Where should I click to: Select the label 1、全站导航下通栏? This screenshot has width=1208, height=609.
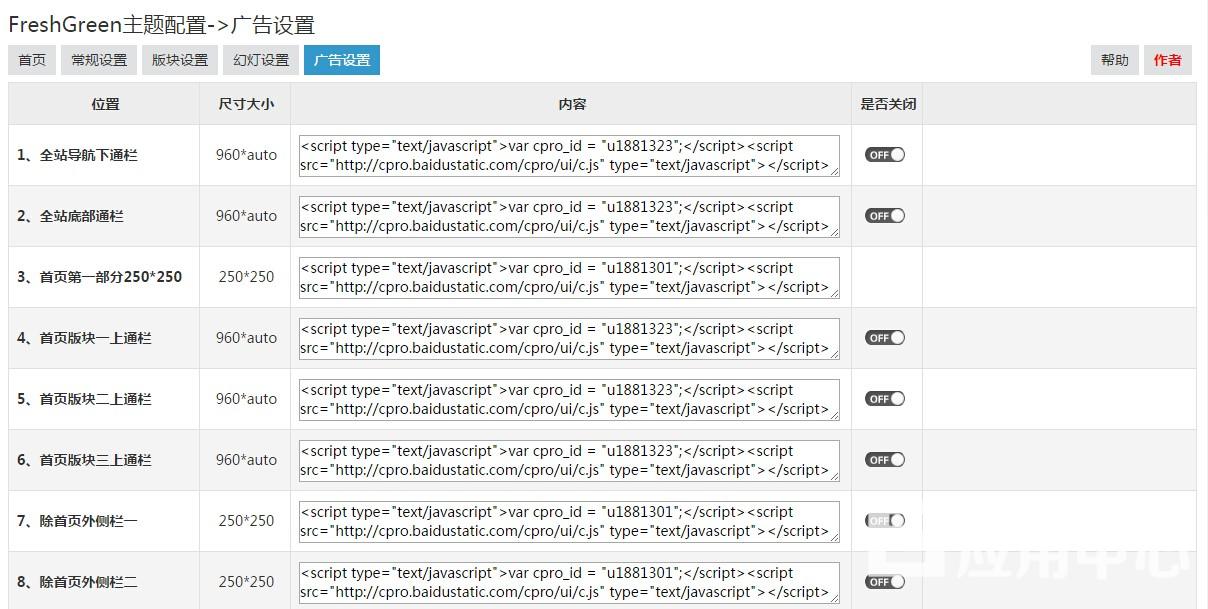[77, 155]
